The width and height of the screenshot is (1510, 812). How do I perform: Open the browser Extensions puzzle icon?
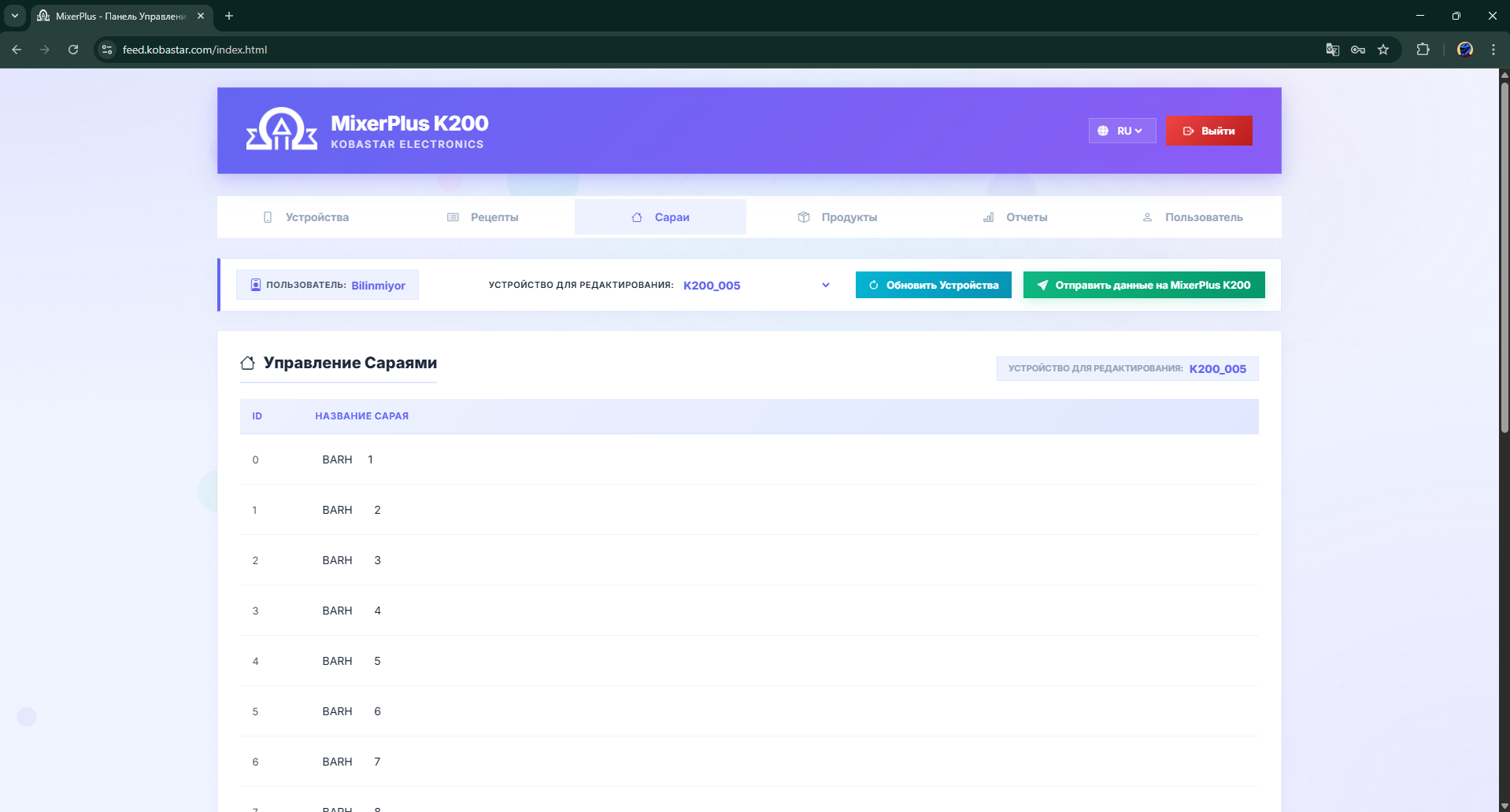point(1423,50)
